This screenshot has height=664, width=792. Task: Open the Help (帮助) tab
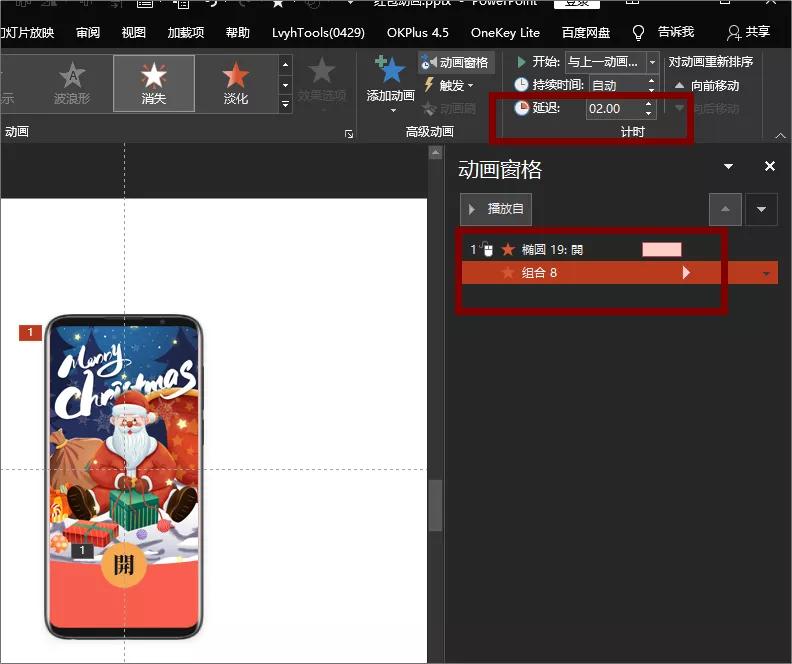tap(237, 33)
